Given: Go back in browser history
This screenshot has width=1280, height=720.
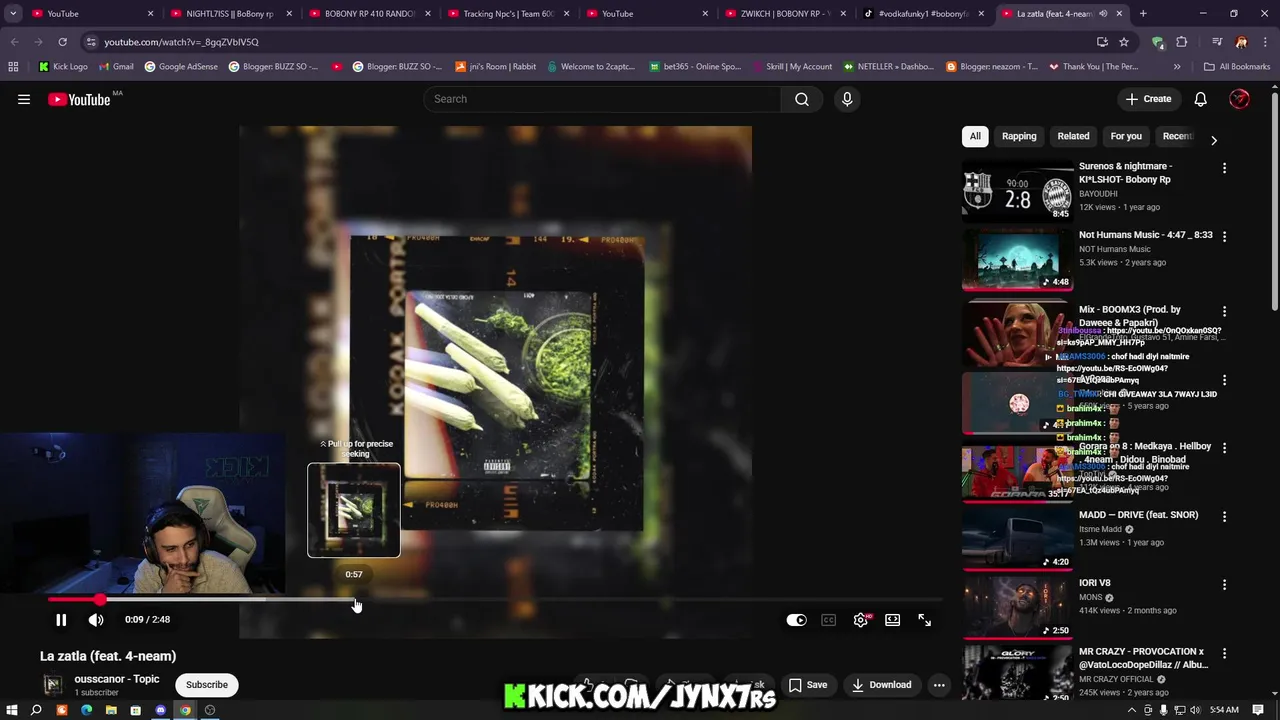Looking at the screenshot, I should point(14,42).
